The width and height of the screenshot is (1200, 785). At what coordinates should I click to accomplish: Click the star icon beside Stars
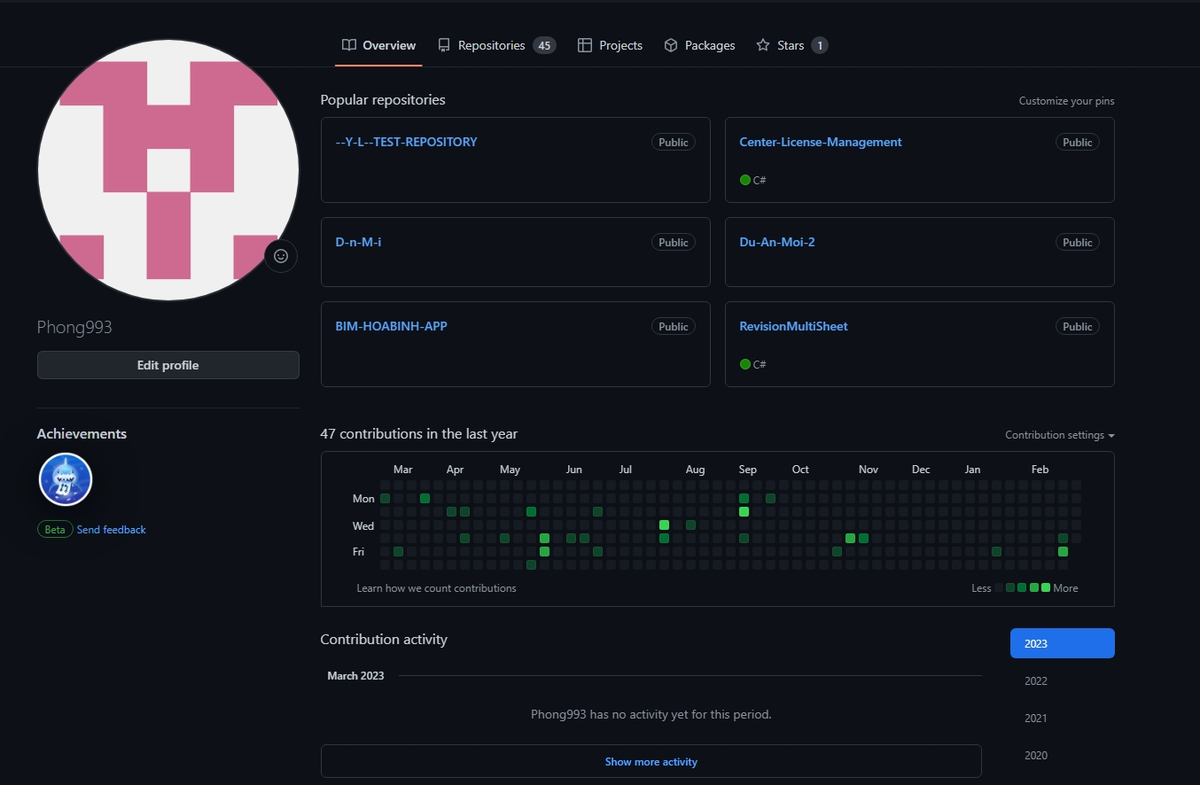click(763, 45)
